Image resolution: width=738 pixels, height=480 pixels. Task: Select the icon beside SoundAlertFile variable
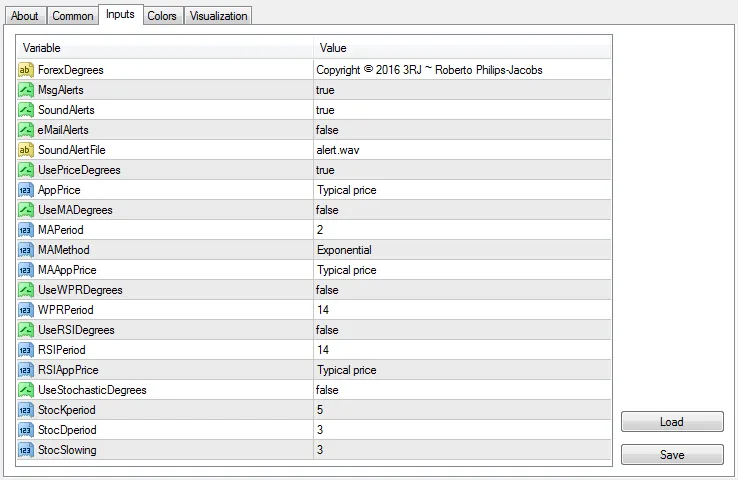pyautogui.click(x=26, y=150)
